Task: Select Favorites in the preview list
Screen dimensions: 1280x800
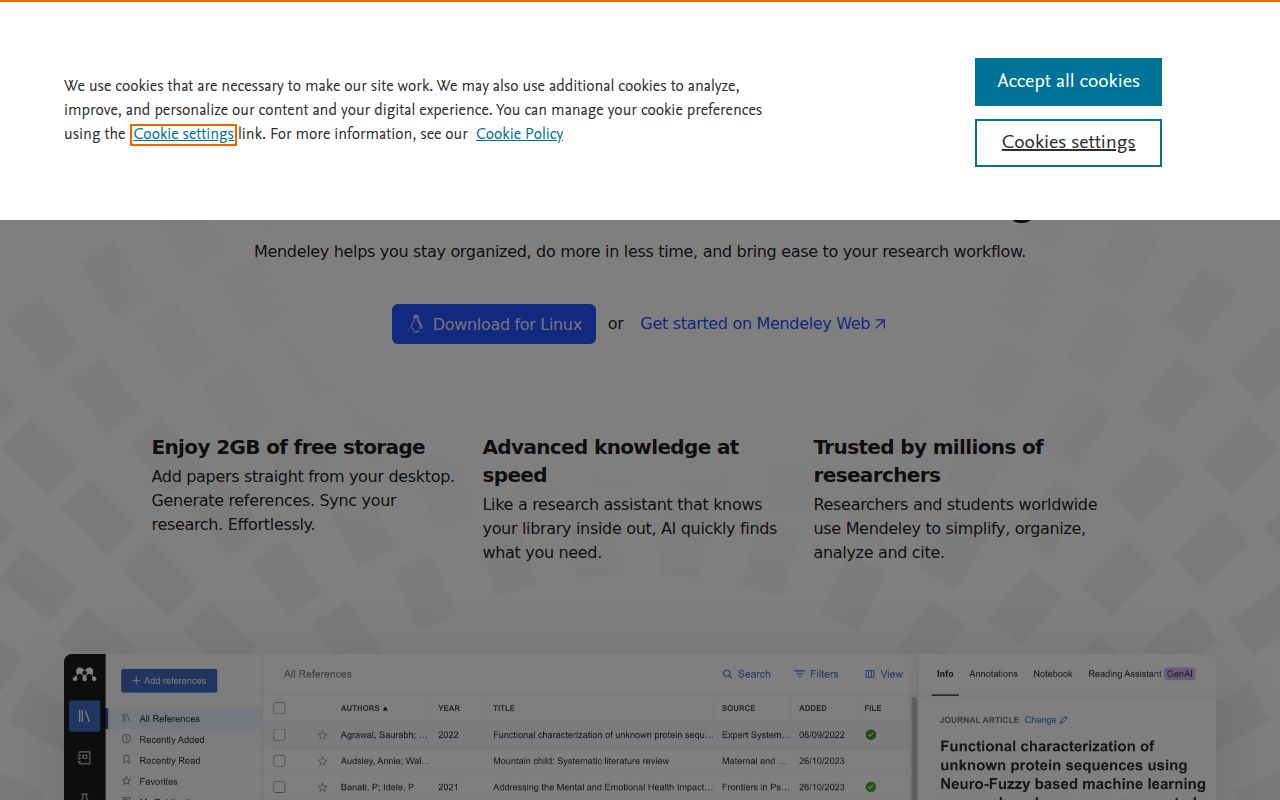Action: (159, 782)
